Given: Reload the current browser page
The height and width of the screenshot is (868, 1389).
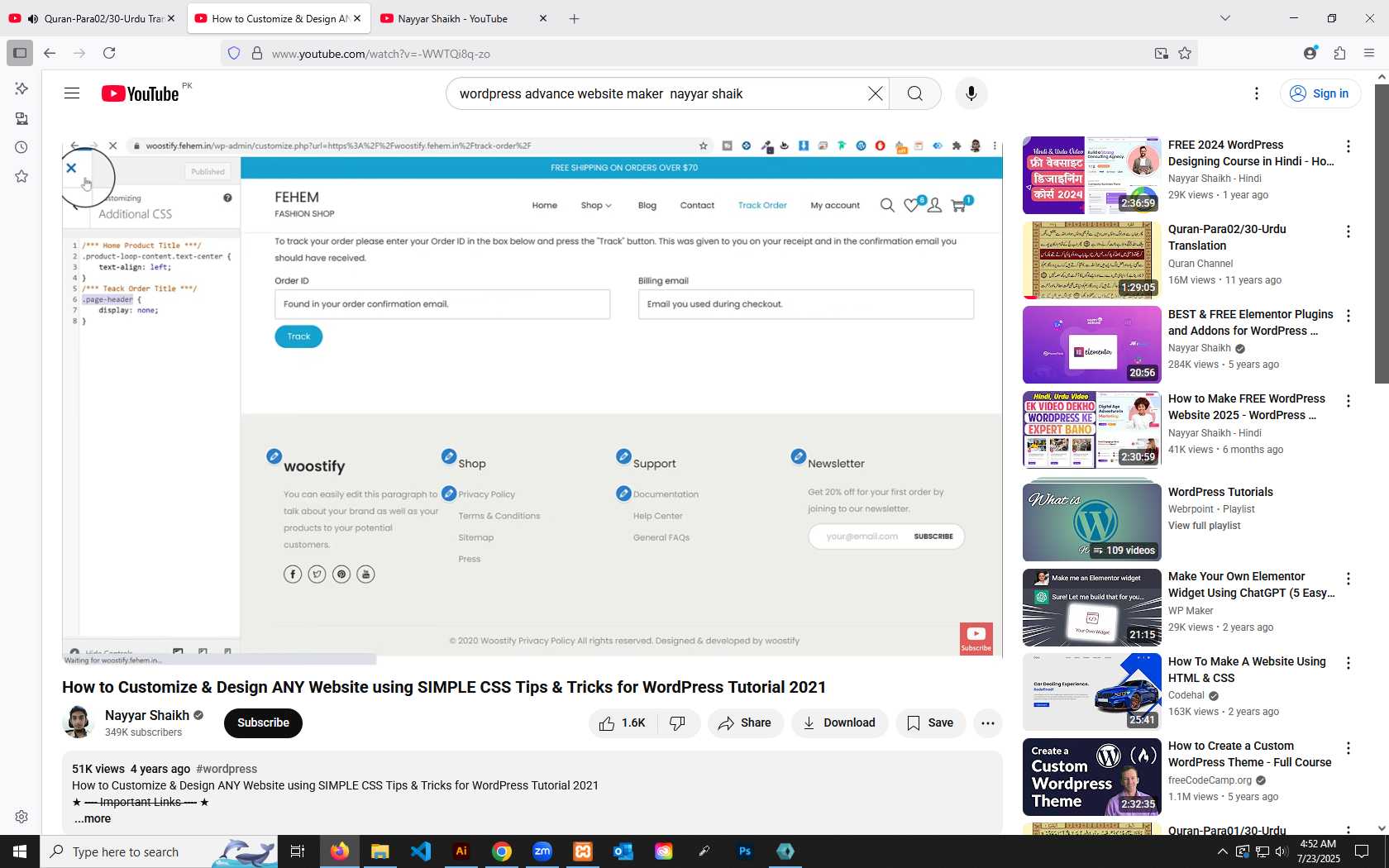Looking at the screenshot, I should tap(109, 53).
